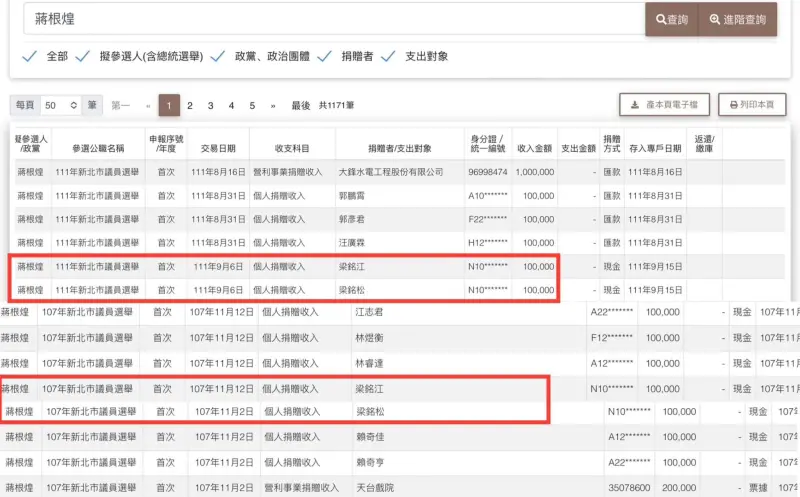Click the ID number 96998474

[x=488, y=172]
